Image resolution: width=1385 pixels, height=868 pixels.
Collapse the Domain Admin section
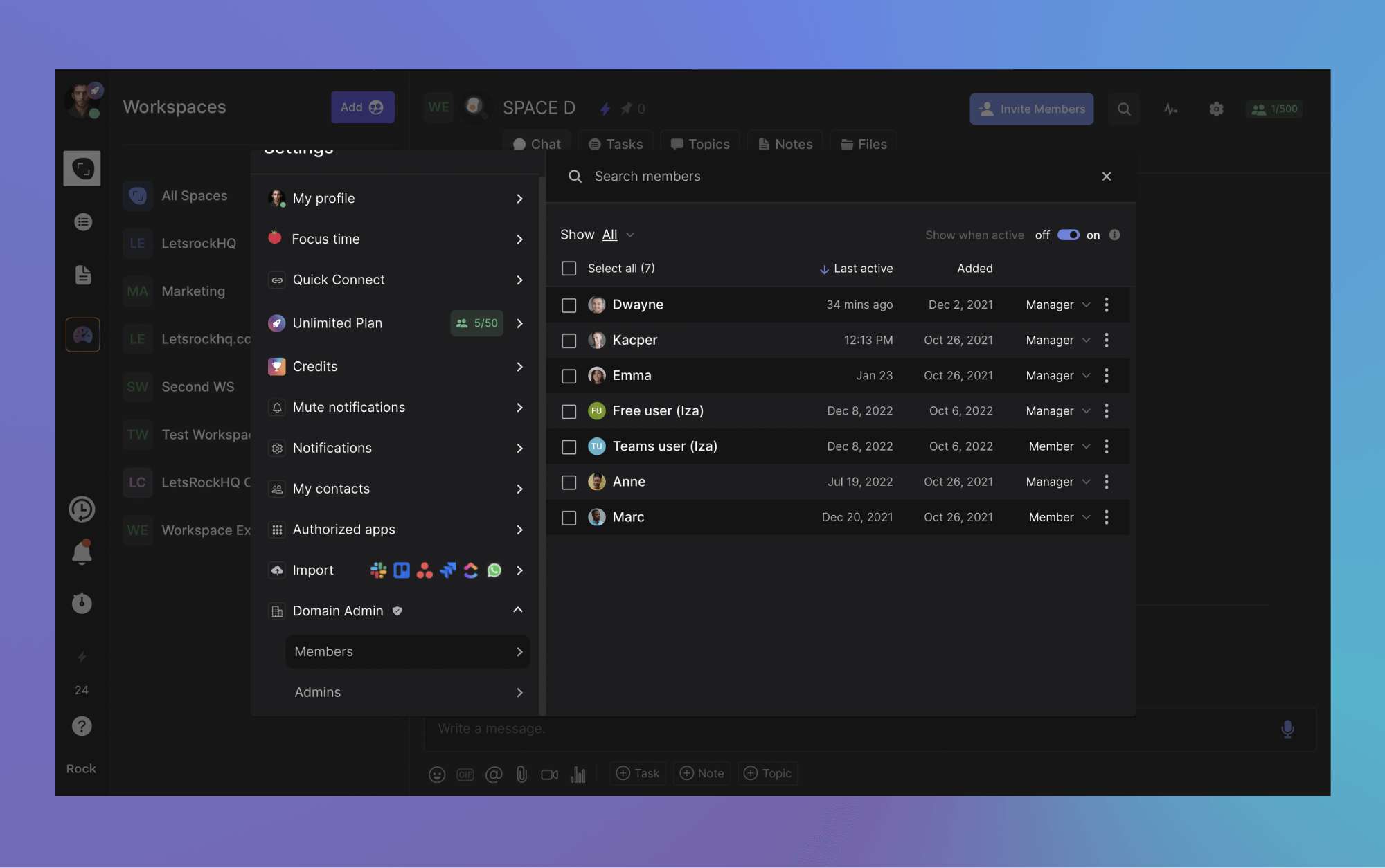coord(518,610)
